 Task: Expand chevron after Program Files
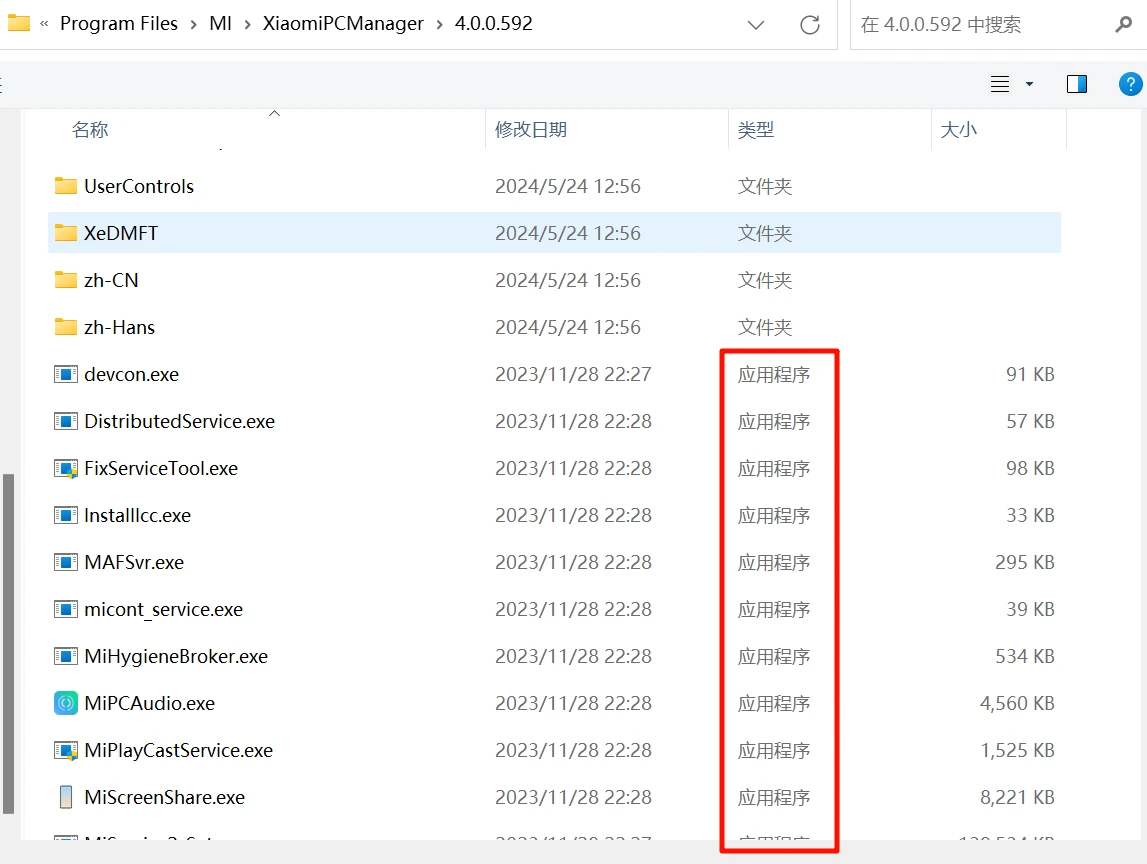click(x=194, y=24)
